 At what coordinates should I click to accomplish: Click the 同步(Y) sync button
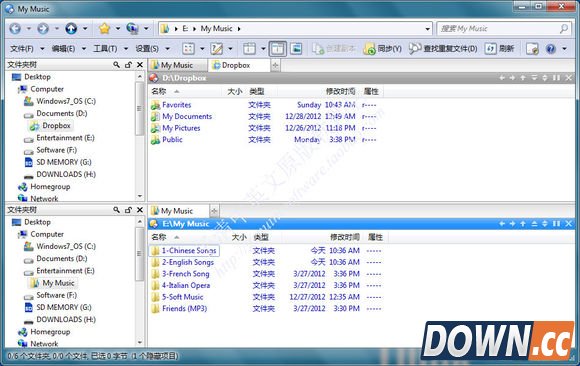click(x=383, y=48)
